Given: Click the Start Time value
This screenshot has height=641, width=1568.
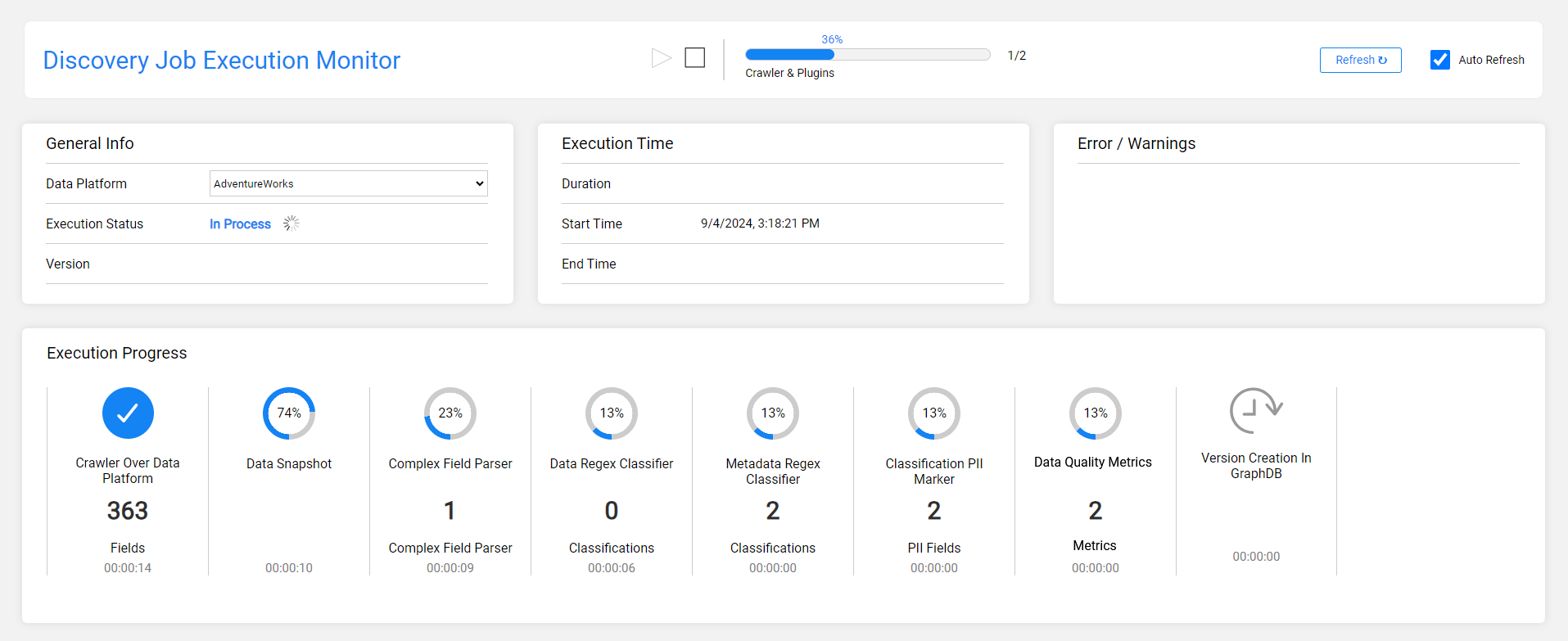Looking at the screenshot, I should (x=760, y=223).
